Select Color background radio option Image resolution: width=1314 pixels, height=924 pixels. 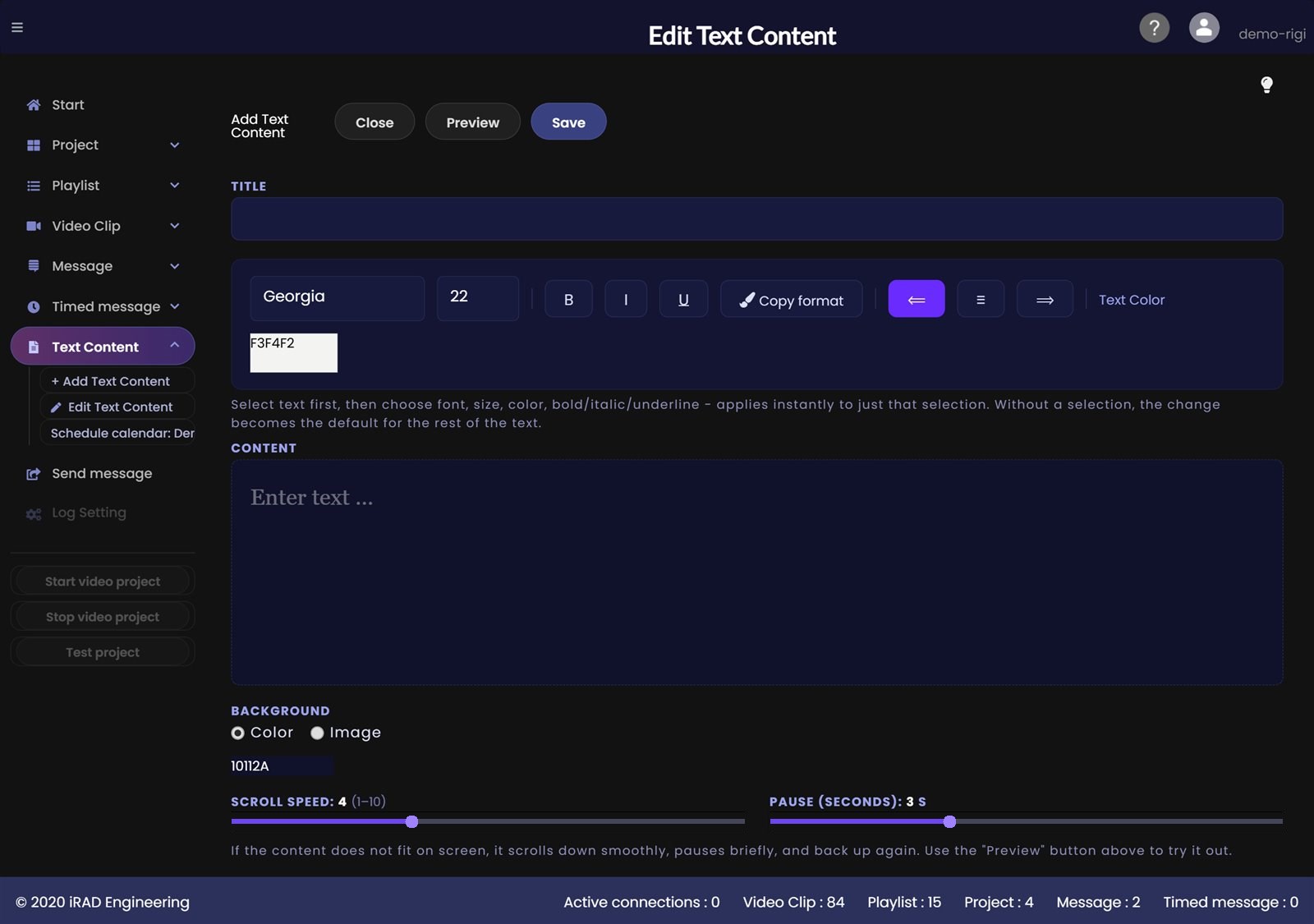[x=238, y=733]
